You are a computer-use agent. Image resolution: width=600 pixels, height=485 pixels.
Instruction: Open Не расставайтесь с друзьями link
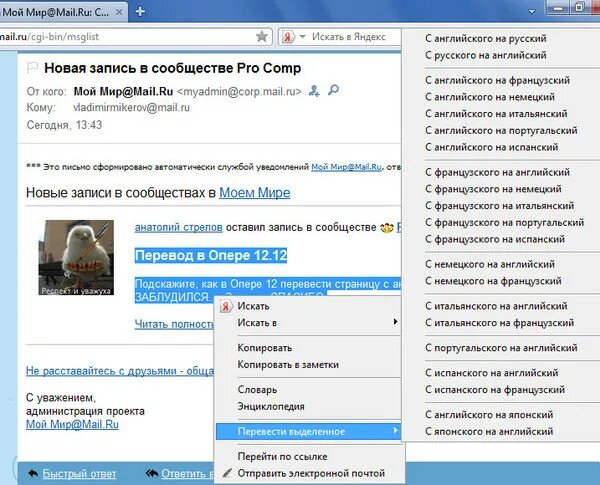click(x=120, y=371)
